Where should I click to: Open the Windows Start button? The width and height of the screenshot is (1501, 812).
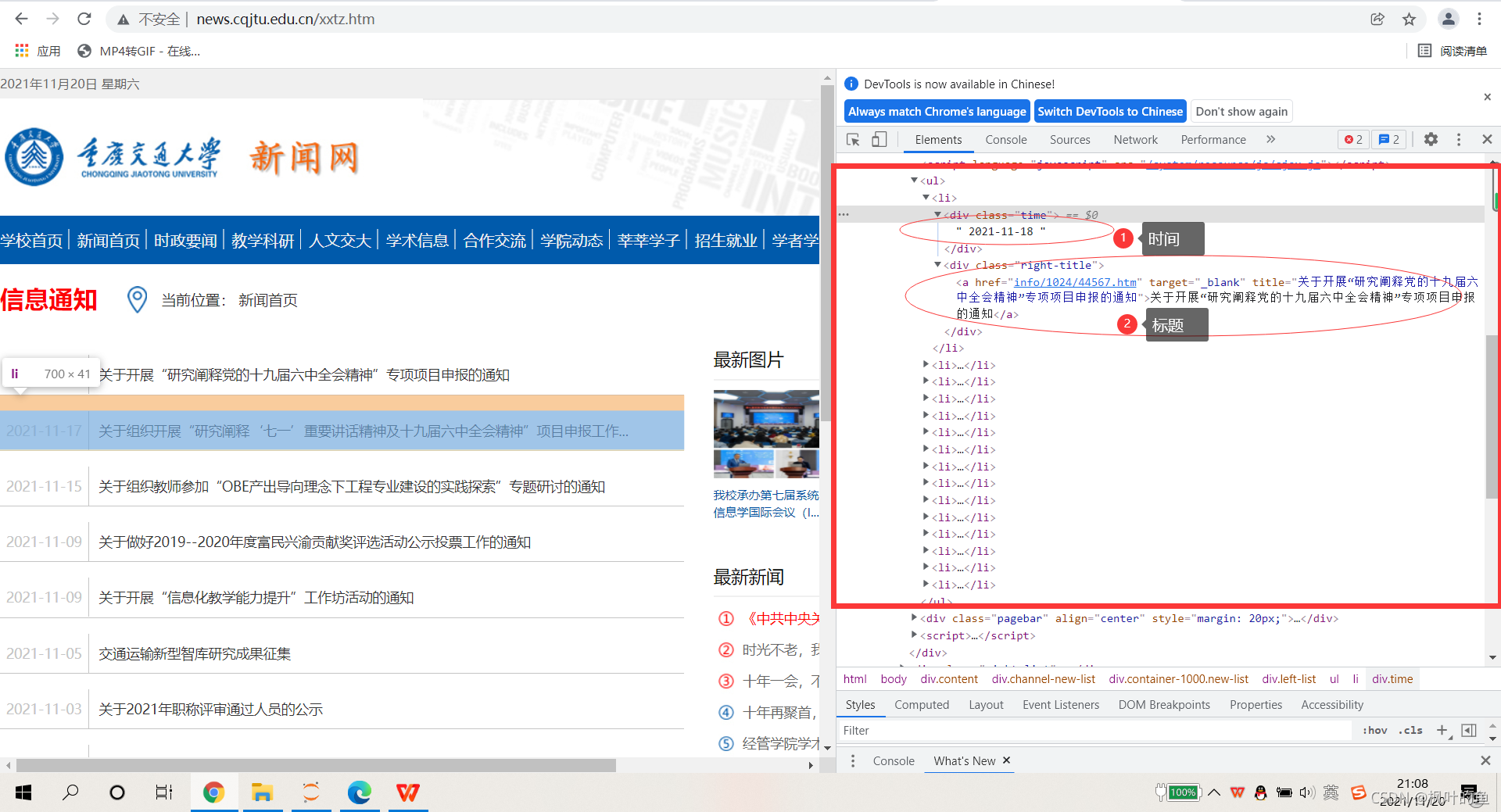tap(23, 792)
